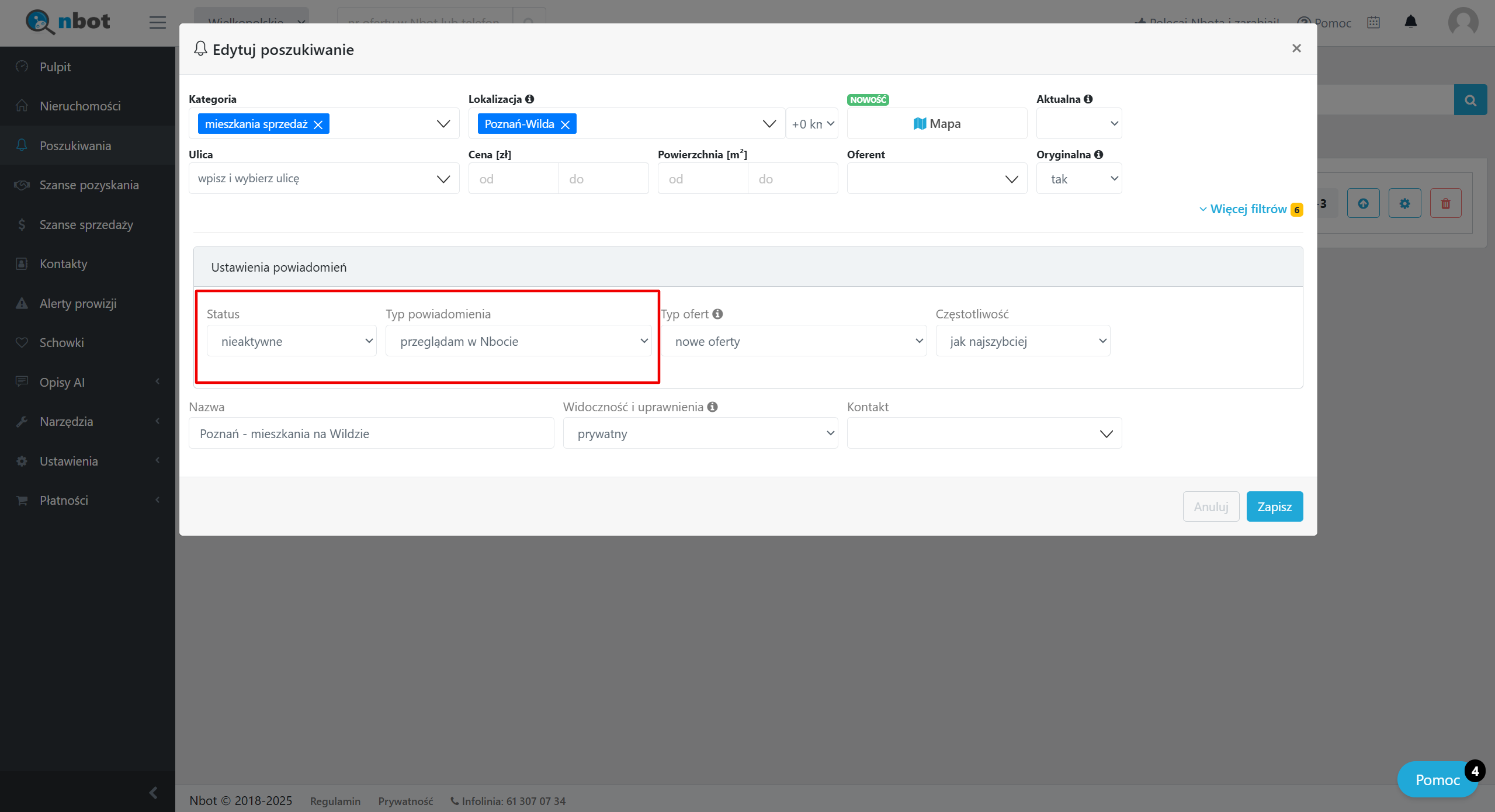Save the search with the Zapisz button
The width and height of the screenshot is (1495, 812).
point(1274,506)
